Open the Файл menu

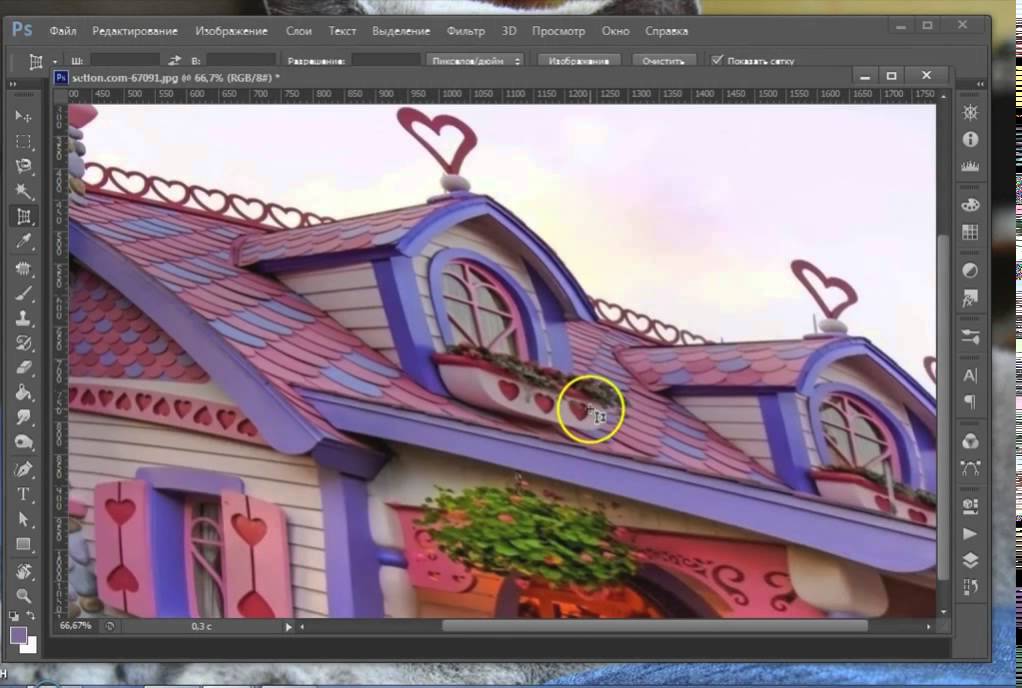[63, 31]
